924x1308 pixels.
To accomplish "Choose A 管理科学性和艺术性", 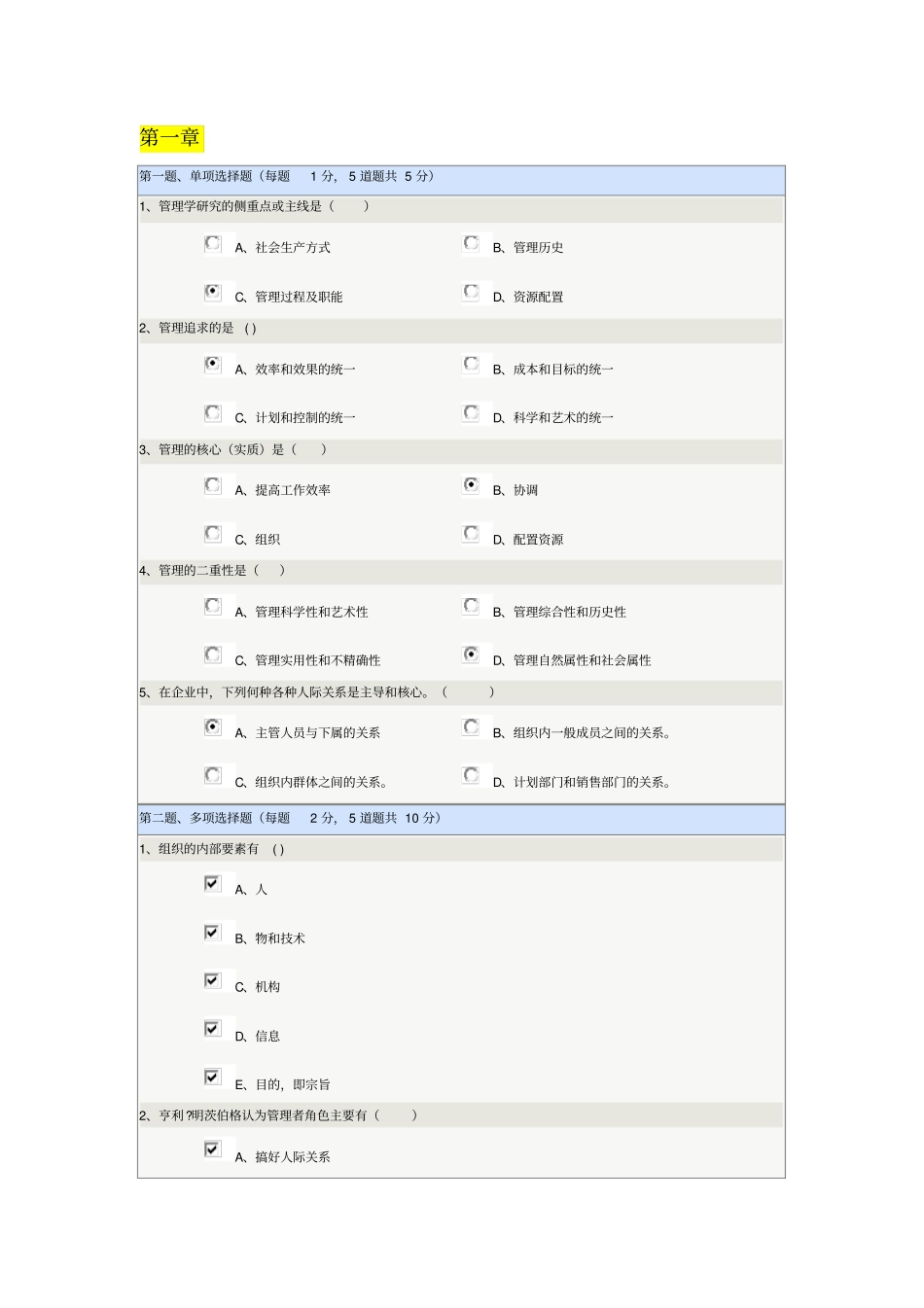I will (213, 606).
